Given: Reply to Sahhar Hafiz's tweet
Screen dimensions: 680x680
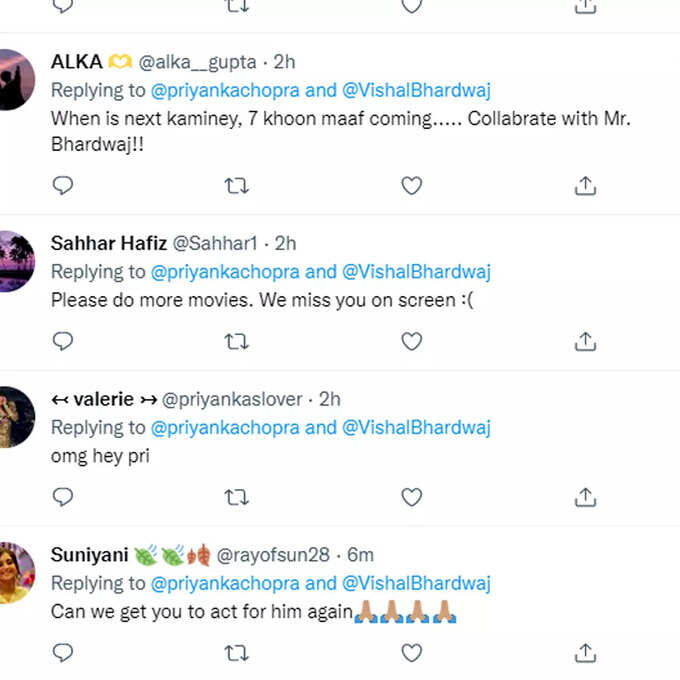Looking at the screenshot, I should (x=62, y=341).
